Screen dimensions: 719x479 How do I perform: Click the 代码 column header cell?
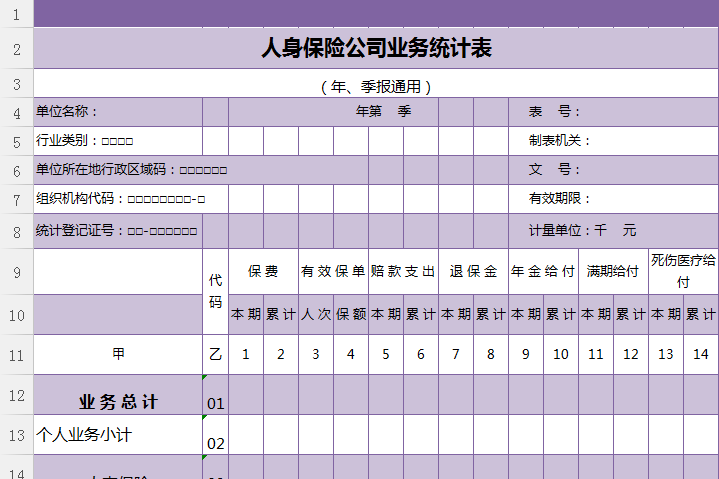point(215,291)
